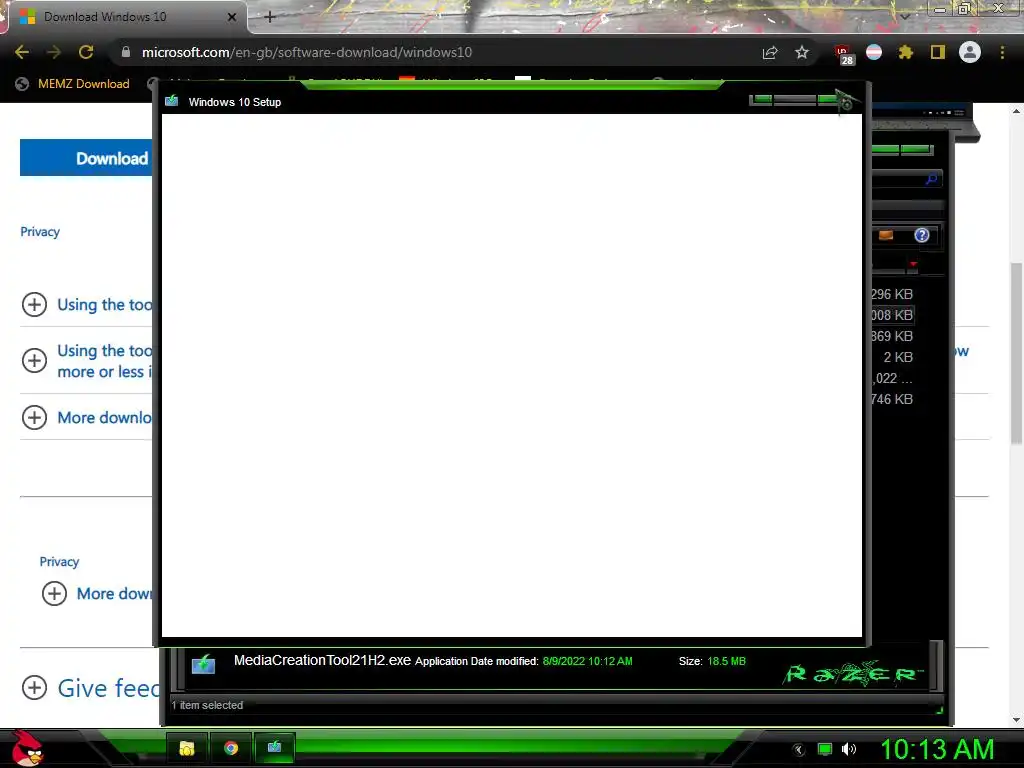Image resolution: width=1024 pixels, height=768 pixels.
Task: Click the 18.5 MB size value
Action: 726,661
